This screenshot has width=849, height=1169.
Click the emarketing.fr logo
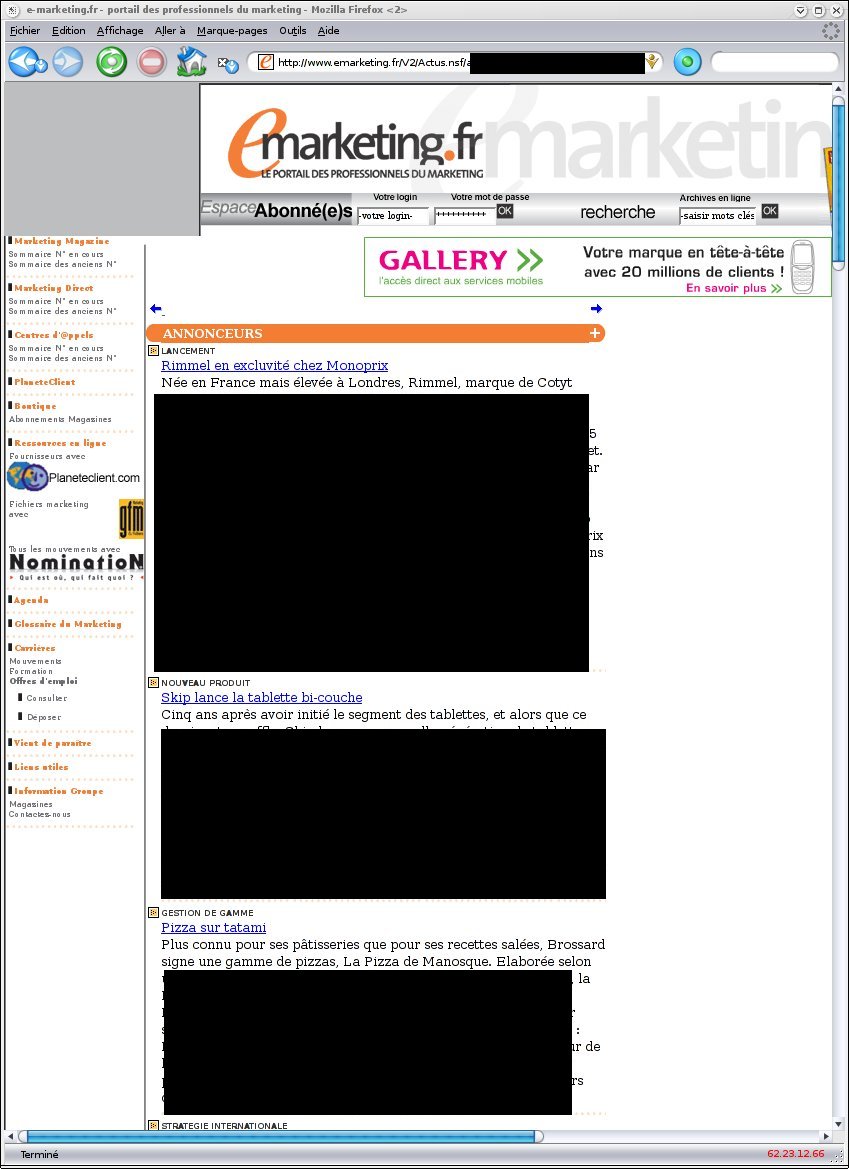tap(356, 144)
